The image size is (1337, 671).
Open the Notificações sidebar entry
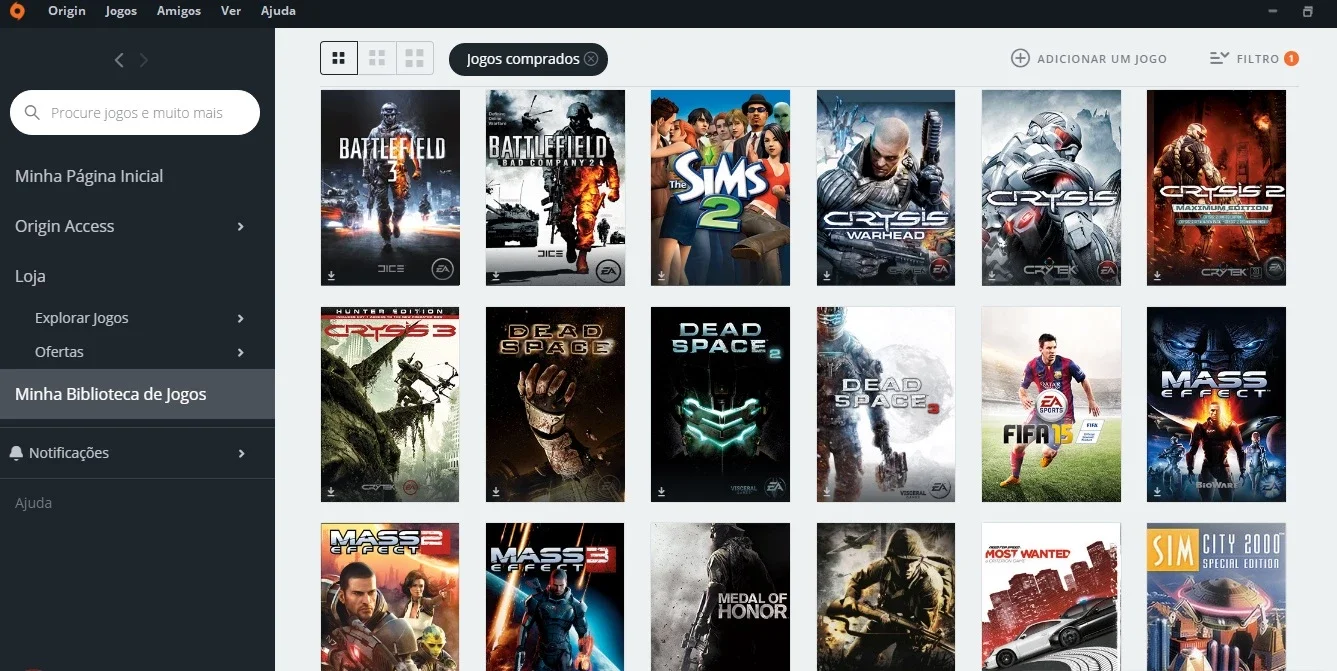tap(69, 453)
